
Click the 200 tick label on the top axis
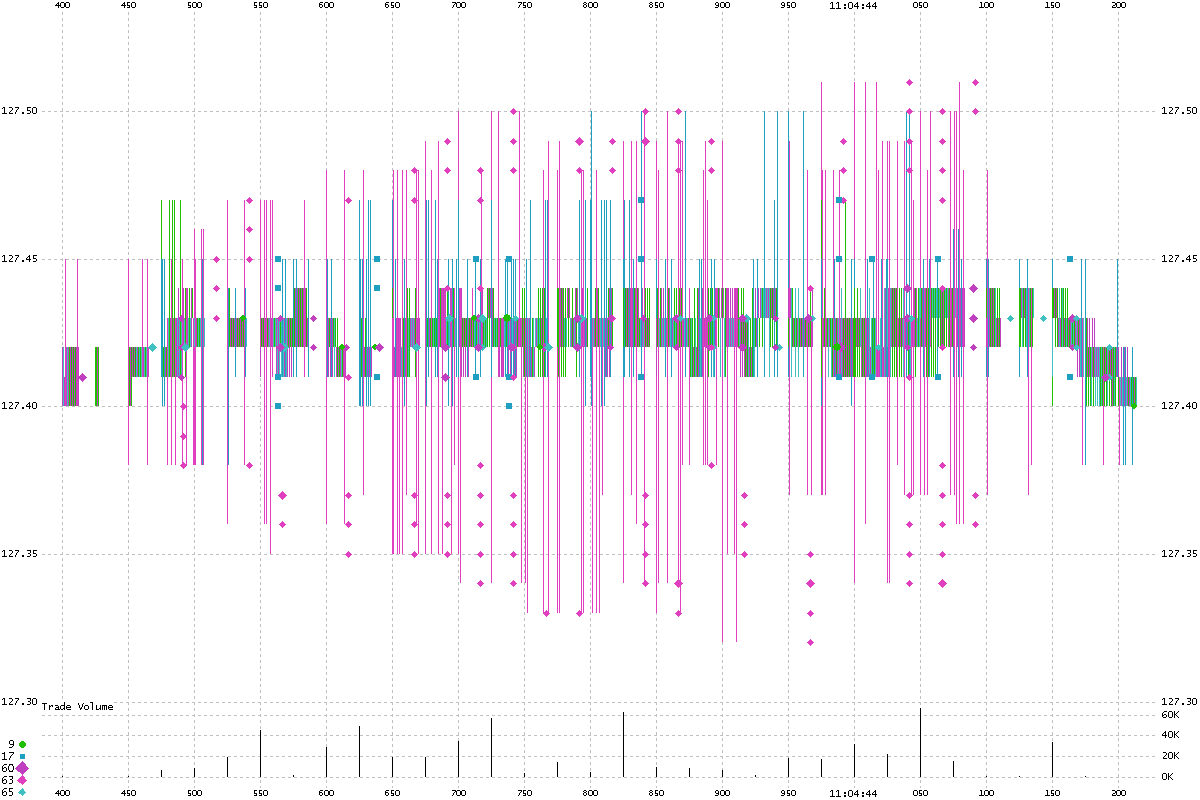tap(1118, 5)
